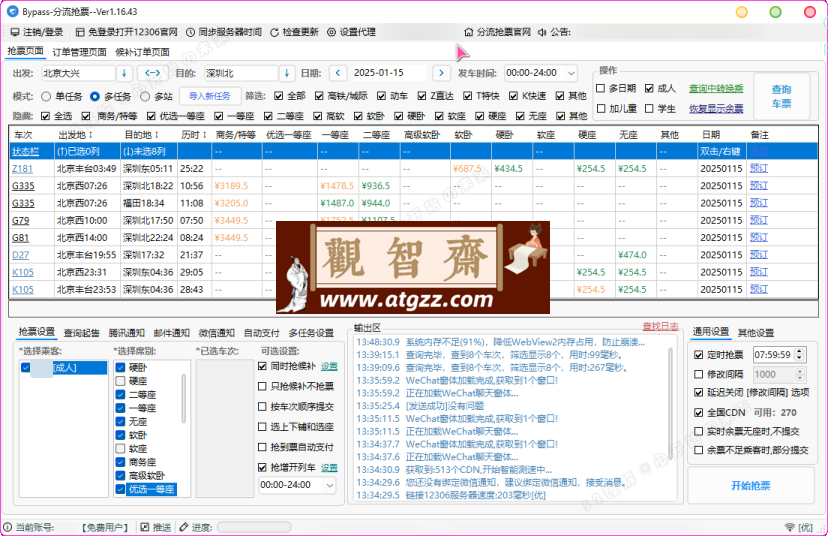Image resolution: width=828 pixels, height=536 pixels.
Task: Swap departure and destination stations
Action: pyautogui.click(x=153, y=73)
